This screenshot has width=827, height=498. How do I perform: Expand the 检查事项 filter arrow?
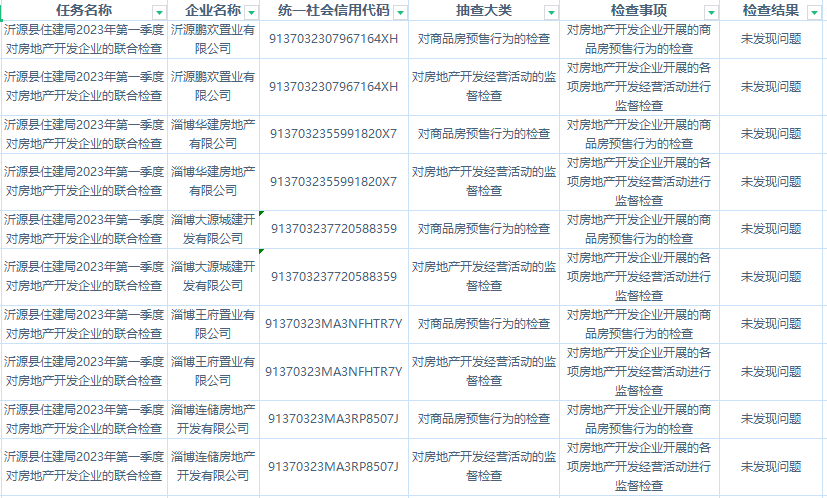(x=710, y=12)
